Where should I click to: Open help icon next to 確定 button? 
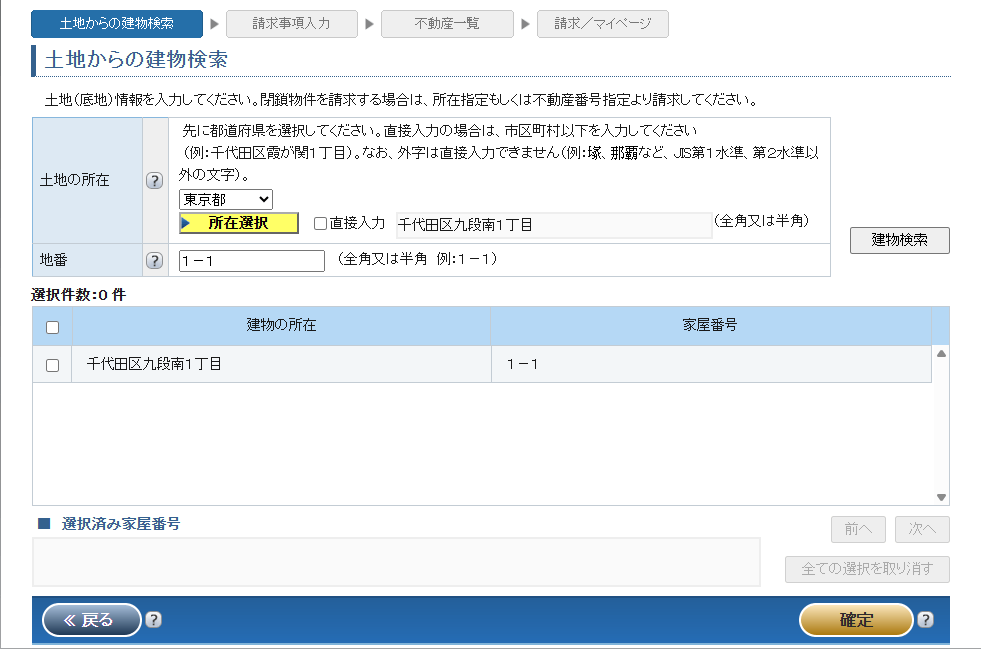(925, 620)
